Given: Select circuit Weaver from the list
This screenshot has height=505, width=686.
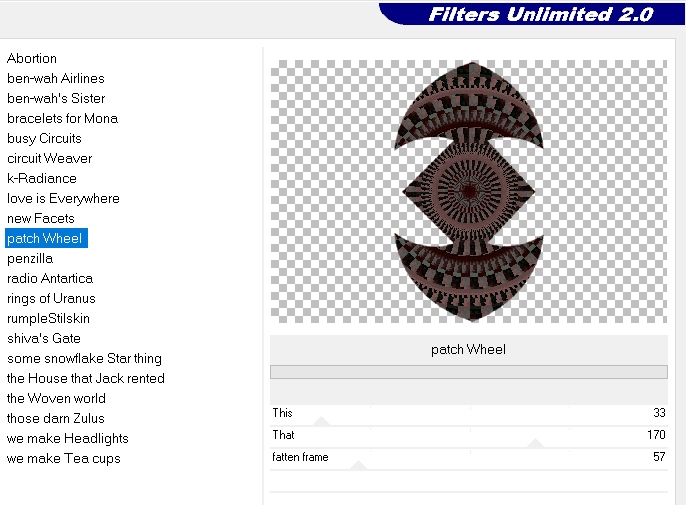Looking at the screenshot, I should click(x=49, y=158).
